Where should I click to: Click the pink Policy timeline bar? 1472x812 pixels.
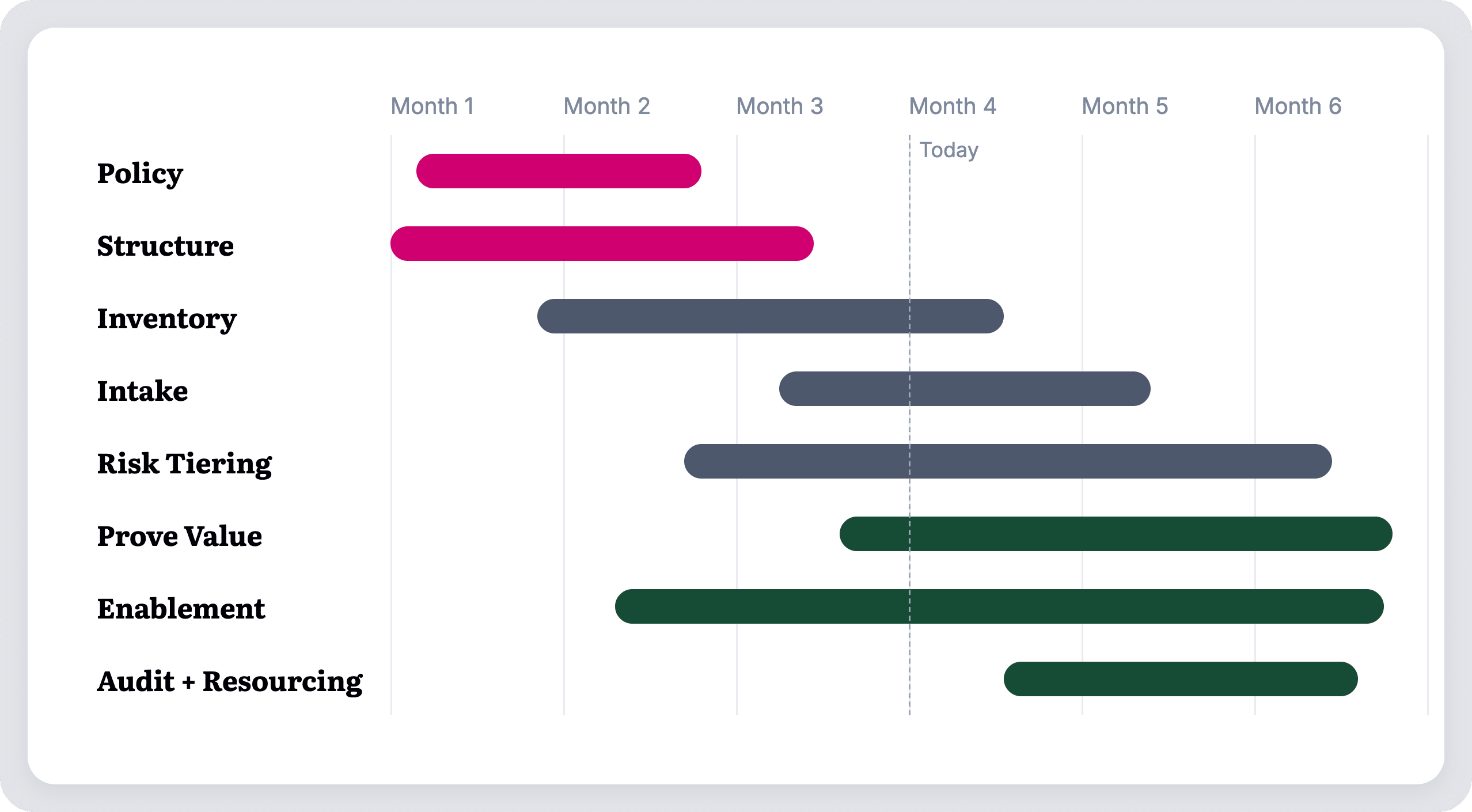(x=559, y=171)
